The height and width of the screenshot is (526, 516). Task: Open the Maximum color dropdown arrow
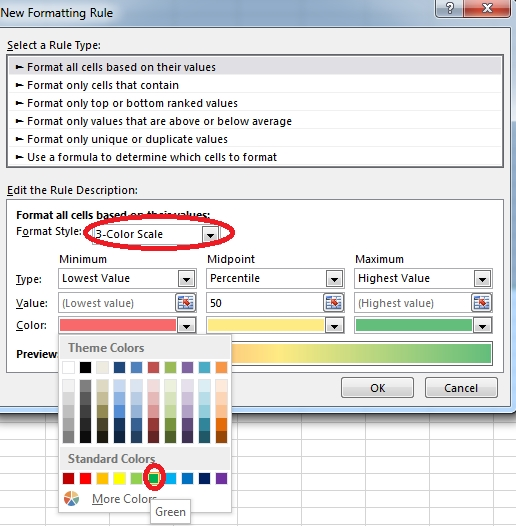(482, 325)
